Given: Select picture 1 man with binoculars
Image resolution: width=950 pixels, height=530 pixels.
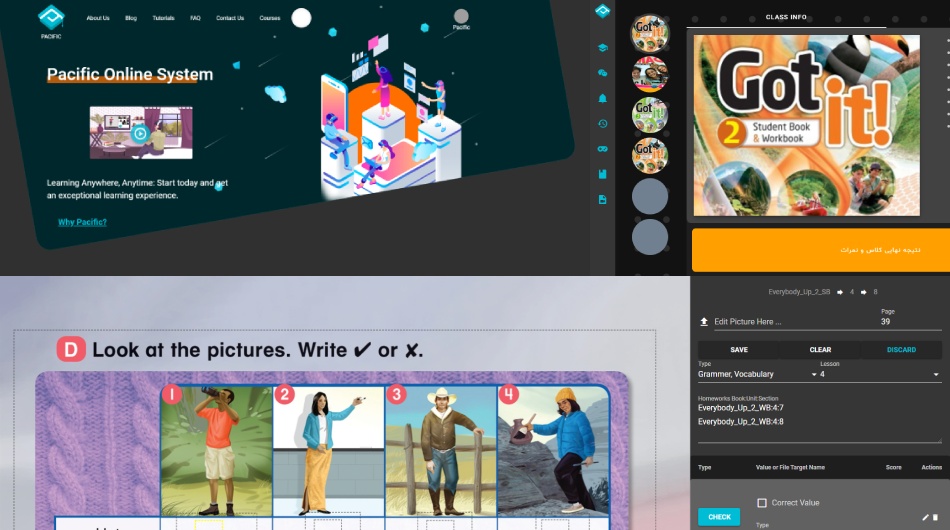Looking at the screenshot, I should [217, 451].
